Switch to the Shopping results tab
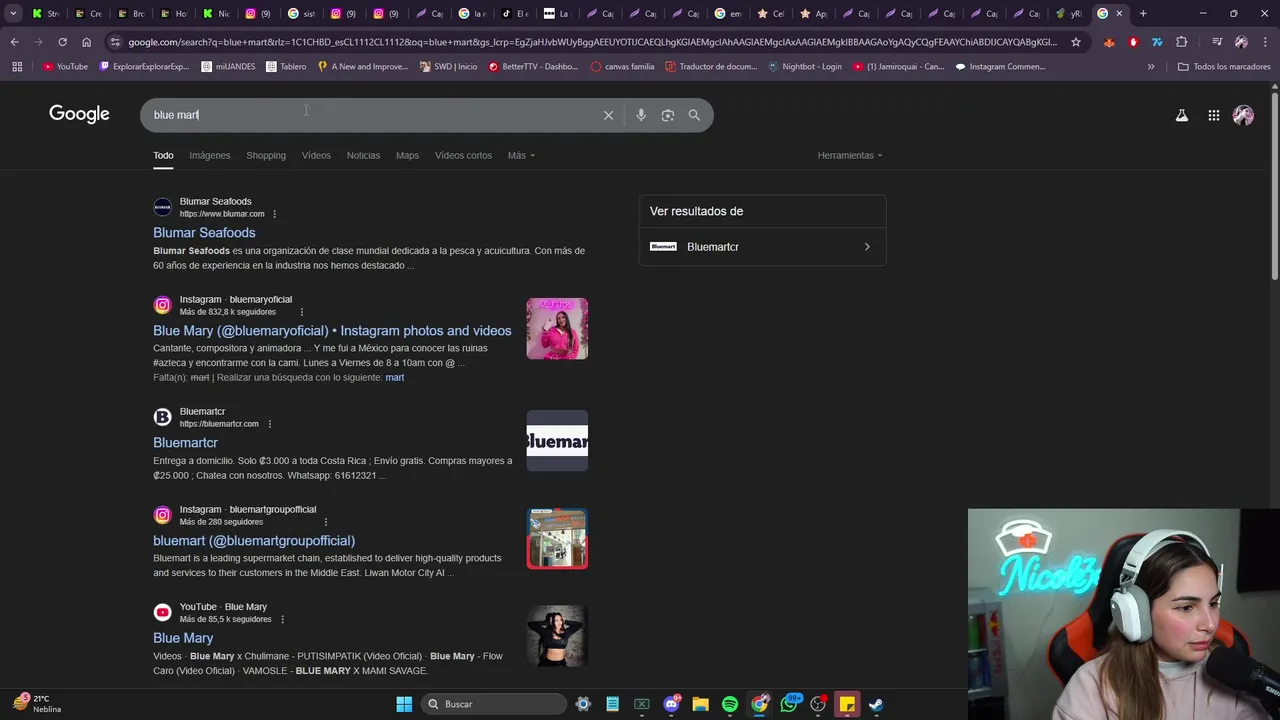Screen dimensions: 1280x720 click(x=266, y=155)
